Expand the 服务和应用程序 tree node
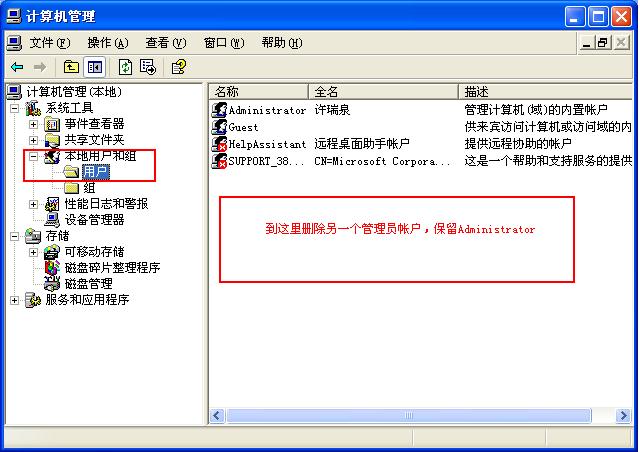Image resolution: width=640 pixels, height=452 pixels. pyautogui.click(x=14, y=300)
